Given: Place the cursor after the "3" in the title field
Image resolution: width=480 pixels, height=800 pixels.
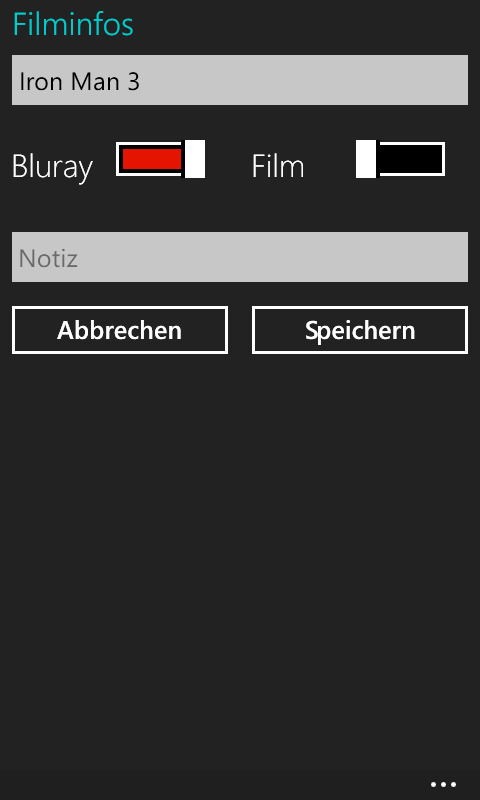Looking at the screenshot, I should click(142, 82).
